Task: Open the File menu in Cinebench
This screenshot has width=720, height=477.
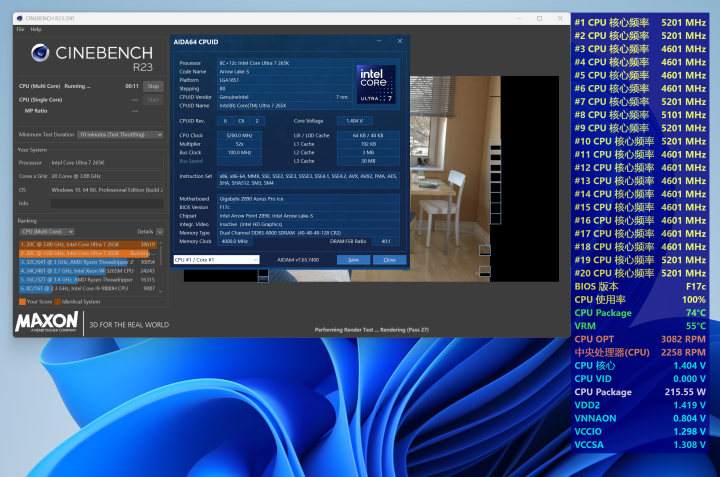Action: (x=20, y=29)
